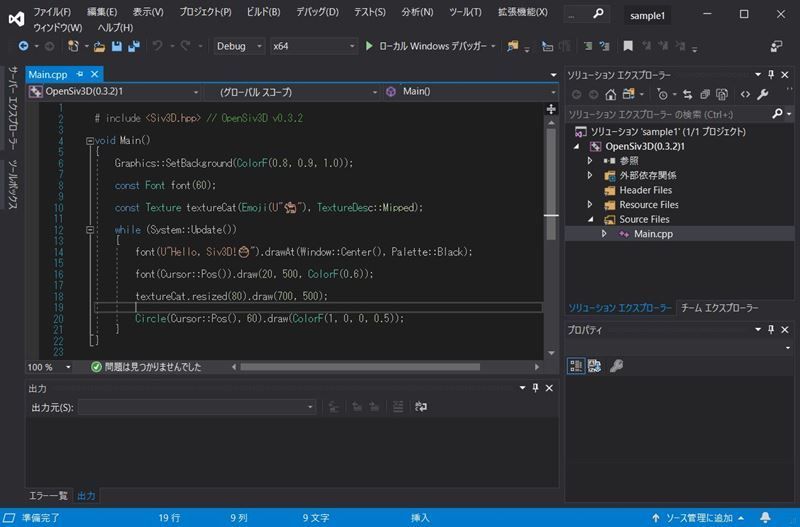Toggle auto-hide pin on Solution Explorer panel

click(771, 75)
